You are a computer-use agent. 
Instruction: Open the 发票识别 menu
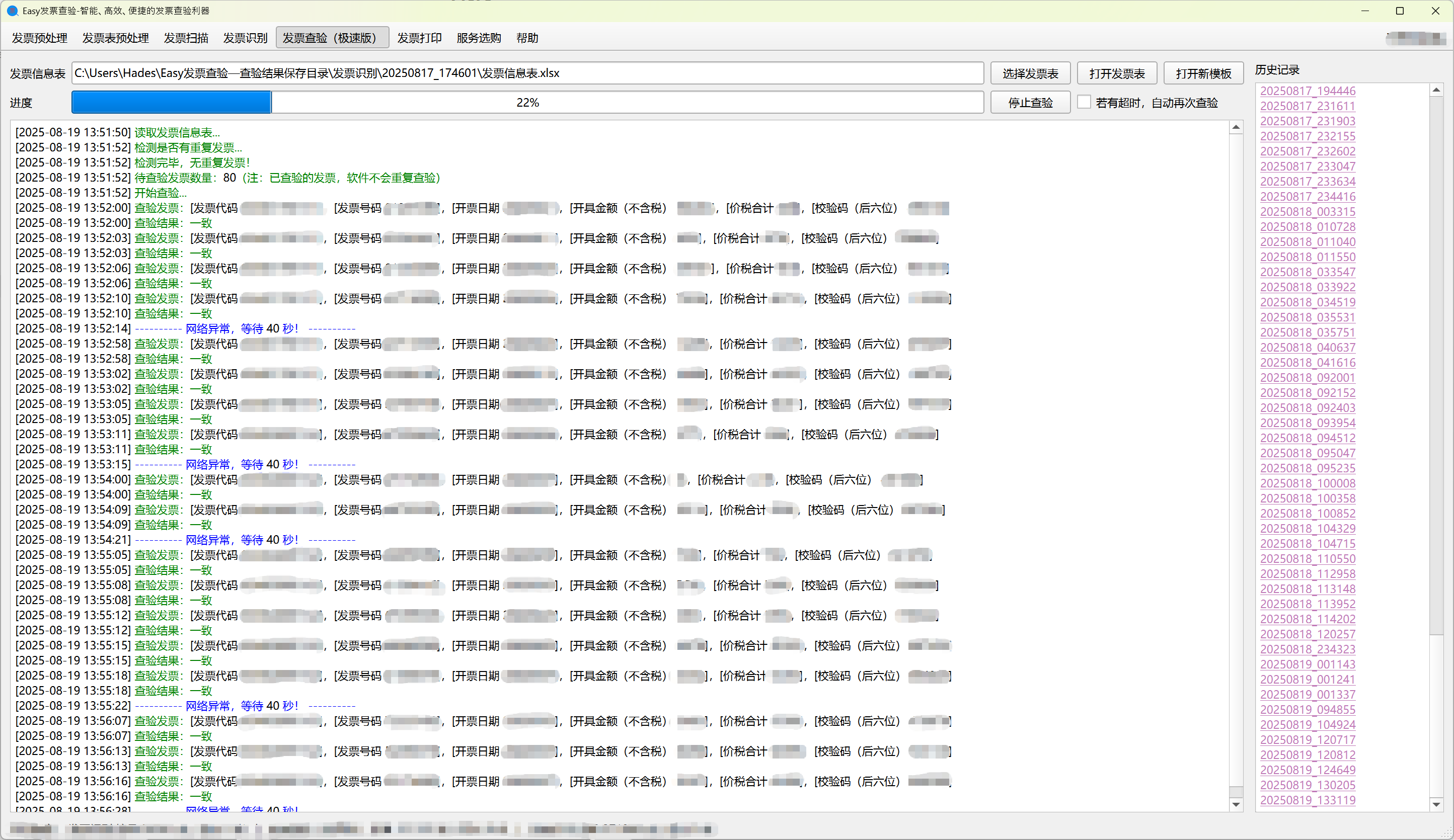click(245, 38)
